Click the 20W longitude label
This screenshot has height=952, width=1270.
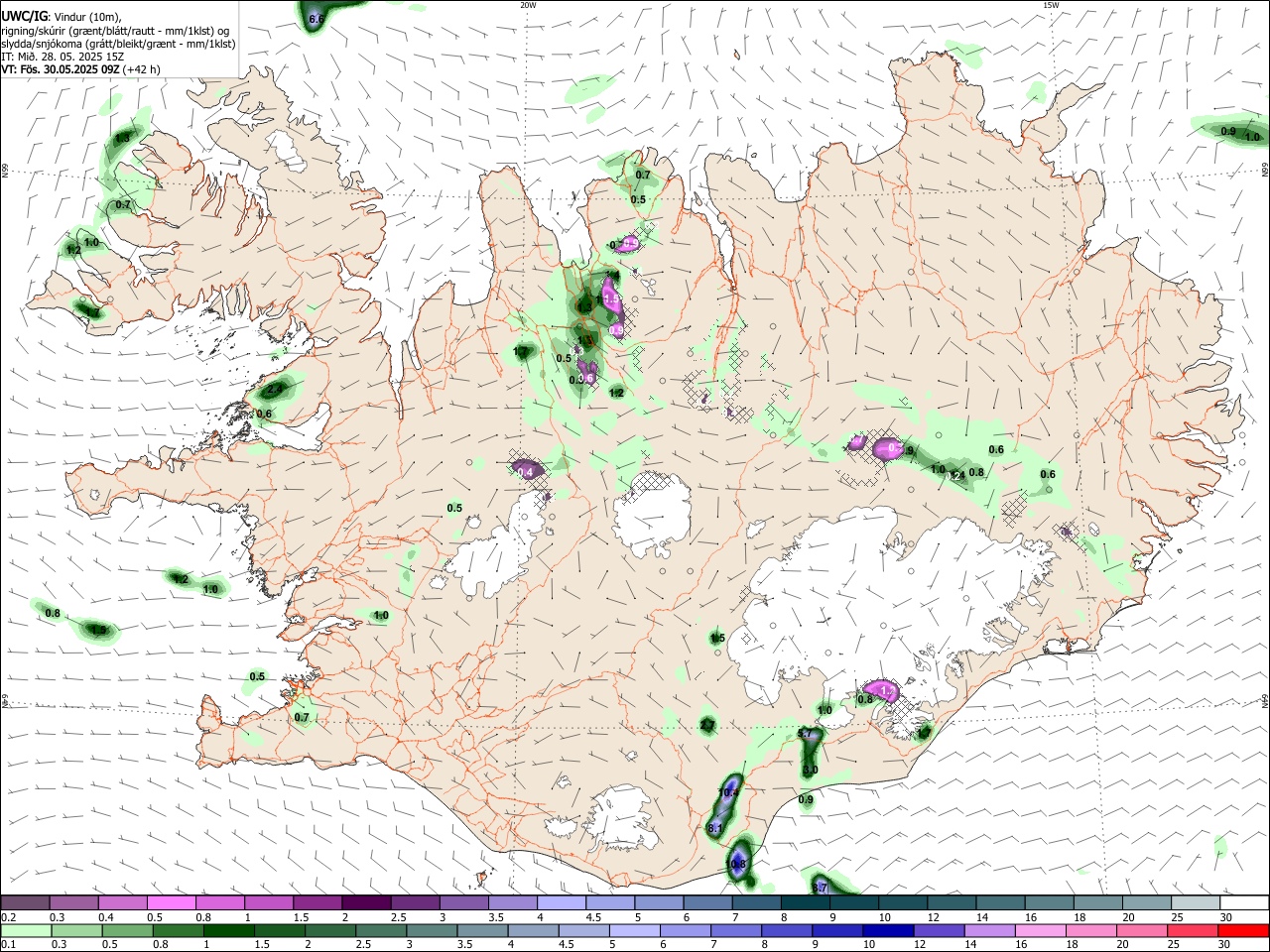coord(529,5)
